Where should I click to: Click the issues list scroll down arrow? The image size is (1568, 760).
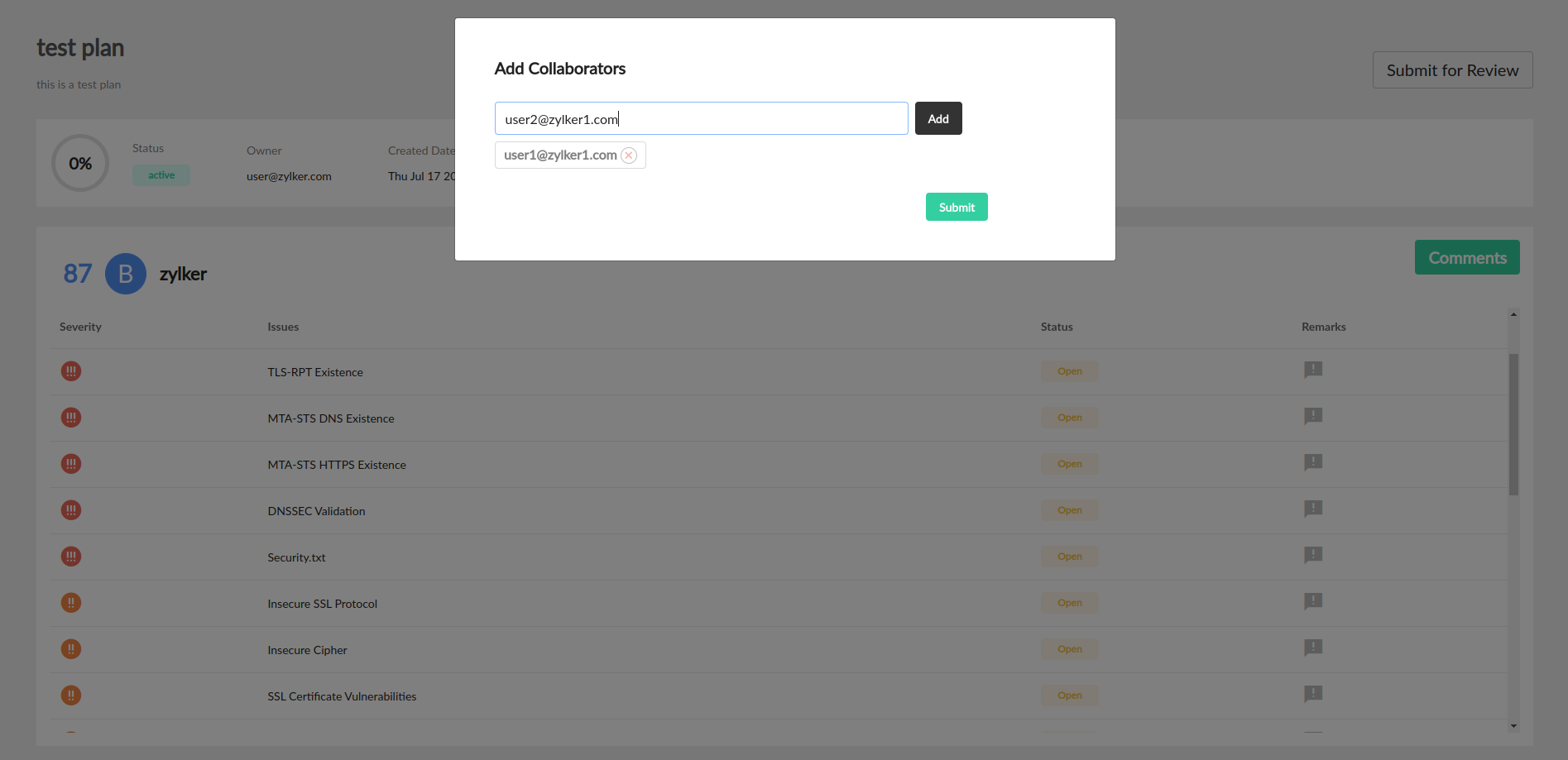click(x=1513, y=726)
